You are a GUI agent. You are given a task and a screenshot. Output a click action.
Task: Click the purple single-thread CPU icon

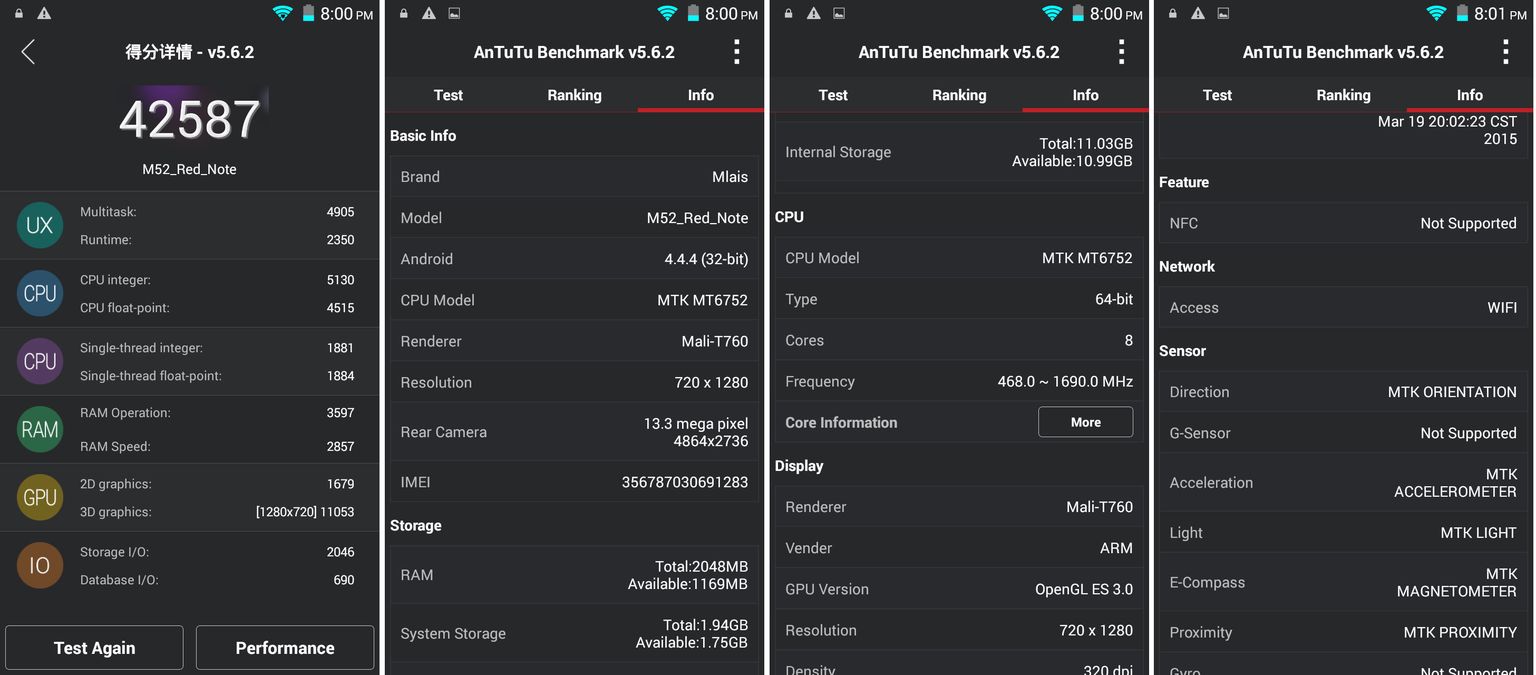pyautogui.click(x=40, y=361)
